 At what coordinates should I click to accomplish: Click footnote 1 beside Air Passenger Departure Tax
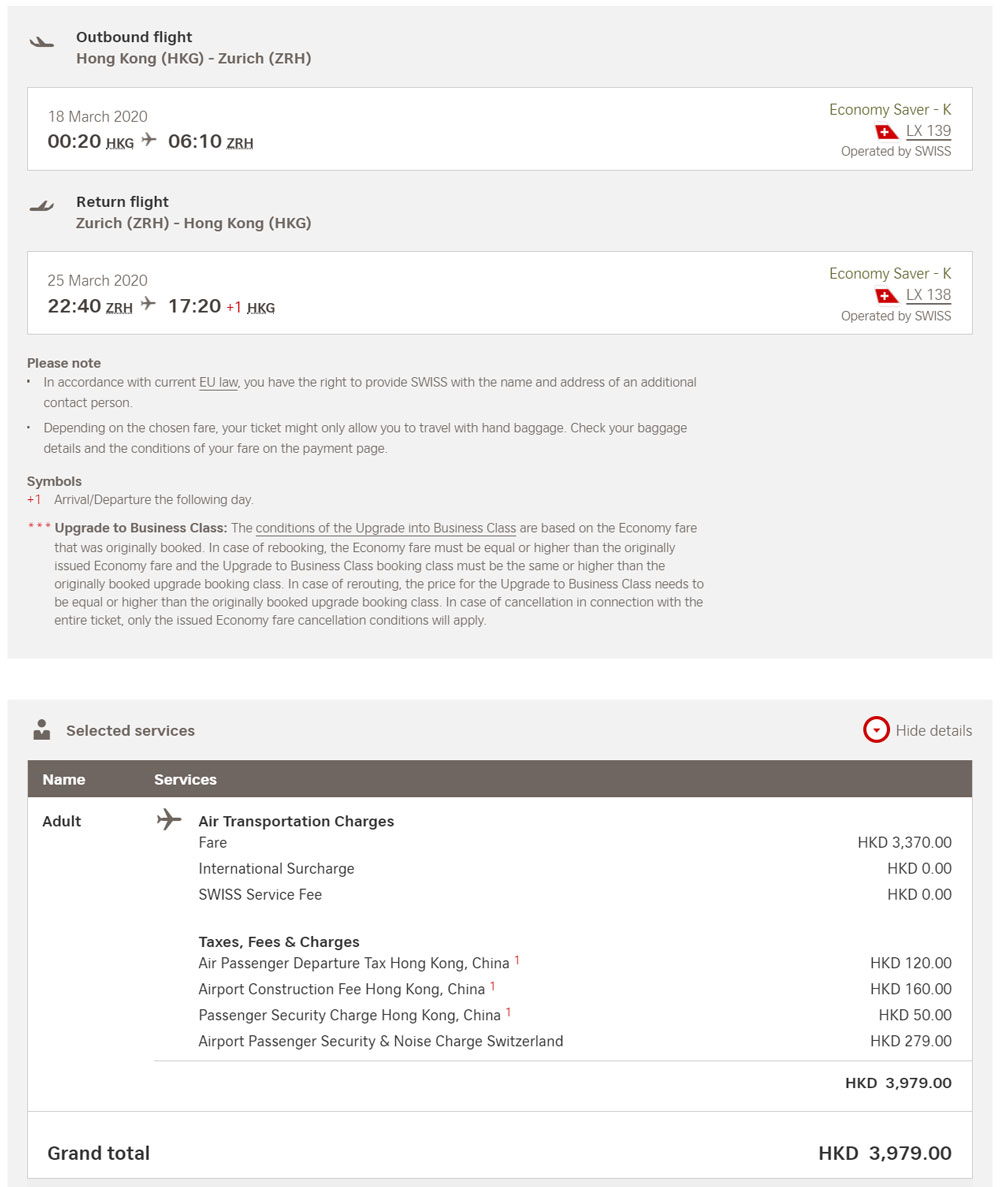pyautogui.click(x=517, y=961)
